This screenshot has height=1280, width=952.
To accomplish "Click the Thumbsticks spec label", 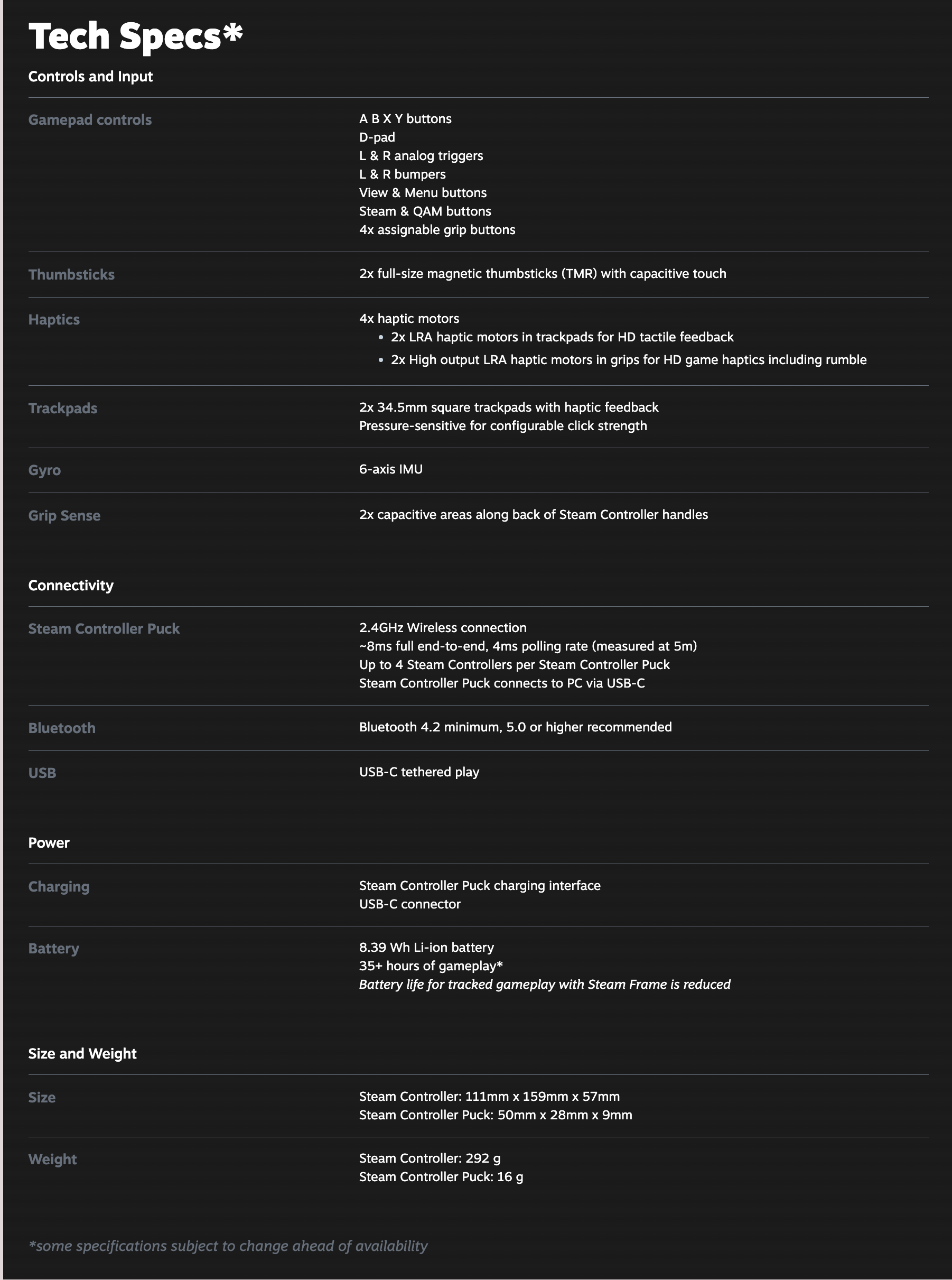I will click(71, 274).
